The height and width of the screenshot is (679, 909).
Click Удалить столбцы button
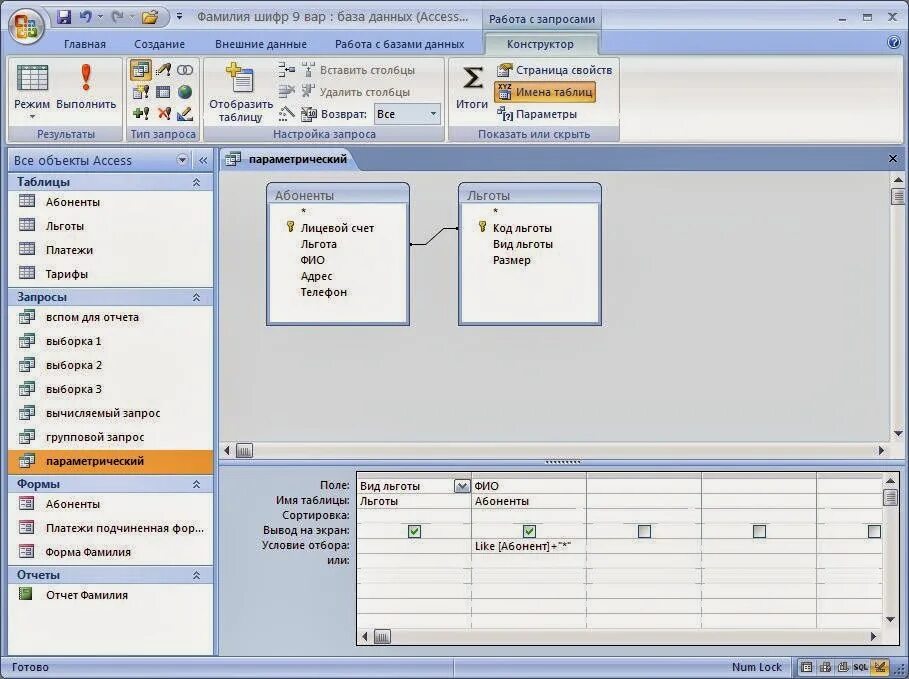[355, 92]
